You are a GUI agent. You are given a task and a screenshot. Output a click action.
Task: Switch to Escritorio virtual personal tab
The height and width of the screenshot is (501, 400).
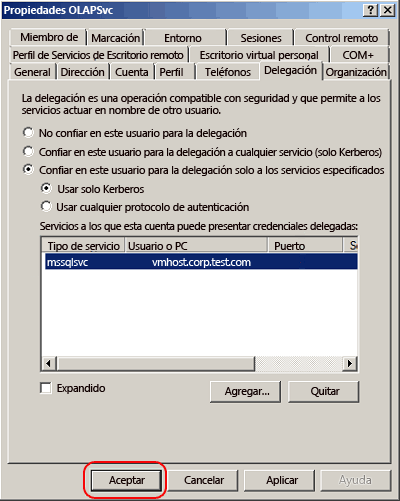[259, 55]
